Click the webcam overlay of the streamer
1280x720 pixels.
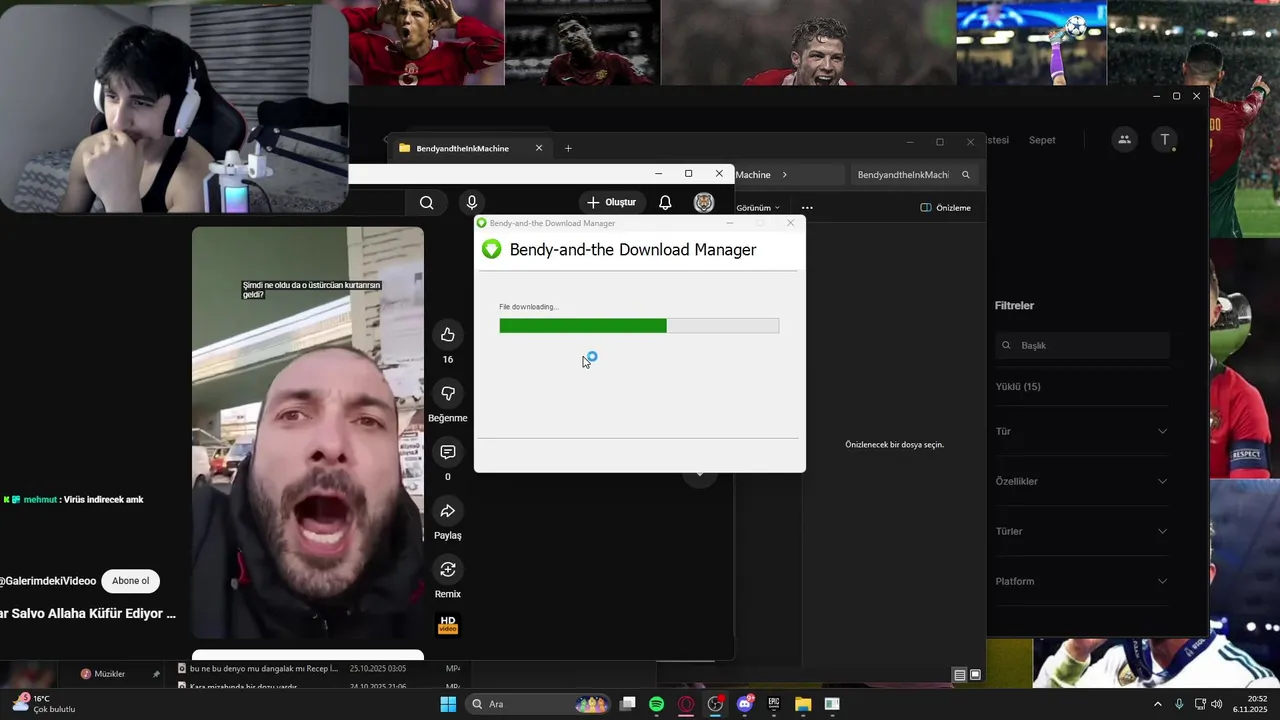174,106
